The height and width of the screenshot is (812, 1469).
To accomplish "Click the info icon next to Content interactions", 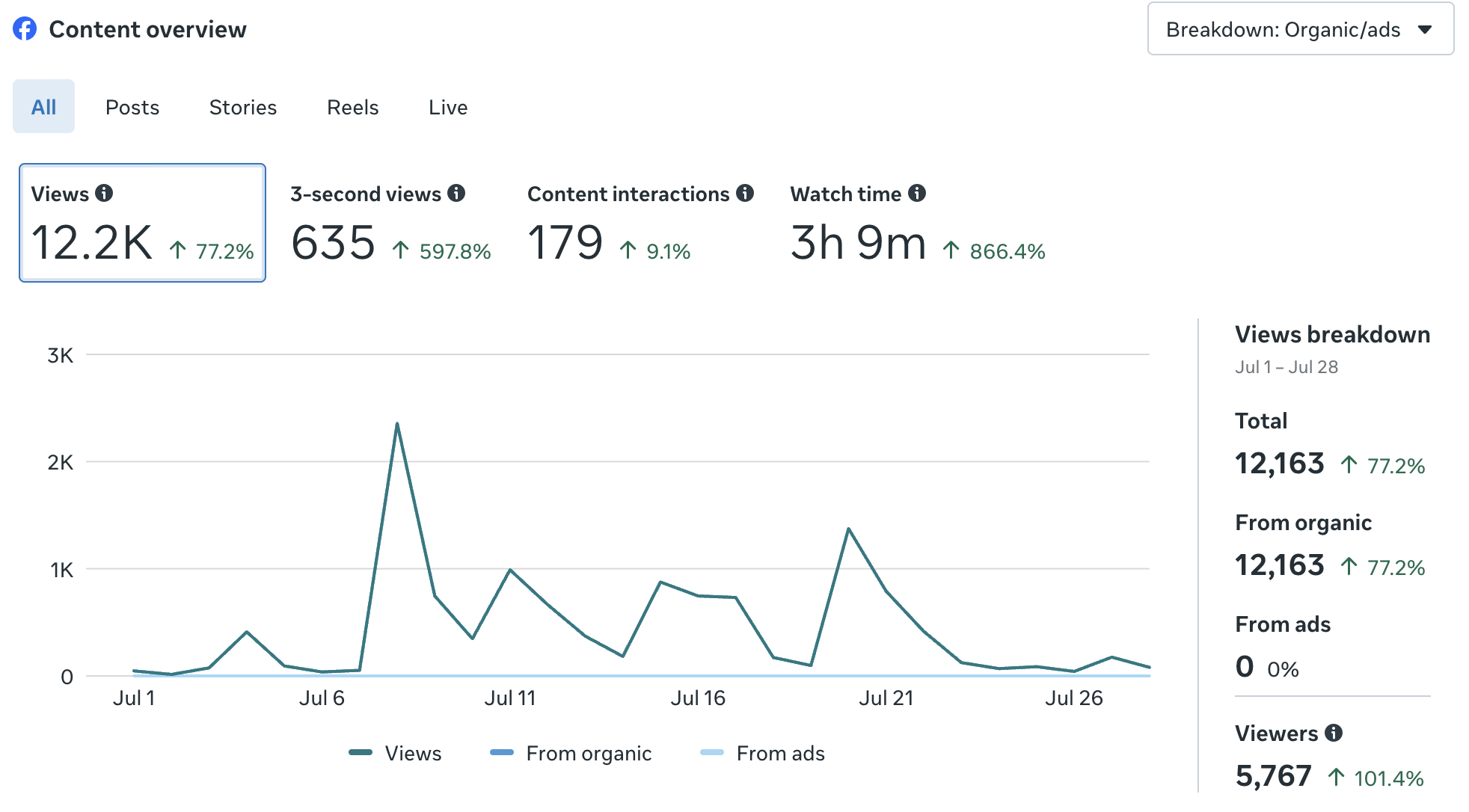I will [744, 193].
